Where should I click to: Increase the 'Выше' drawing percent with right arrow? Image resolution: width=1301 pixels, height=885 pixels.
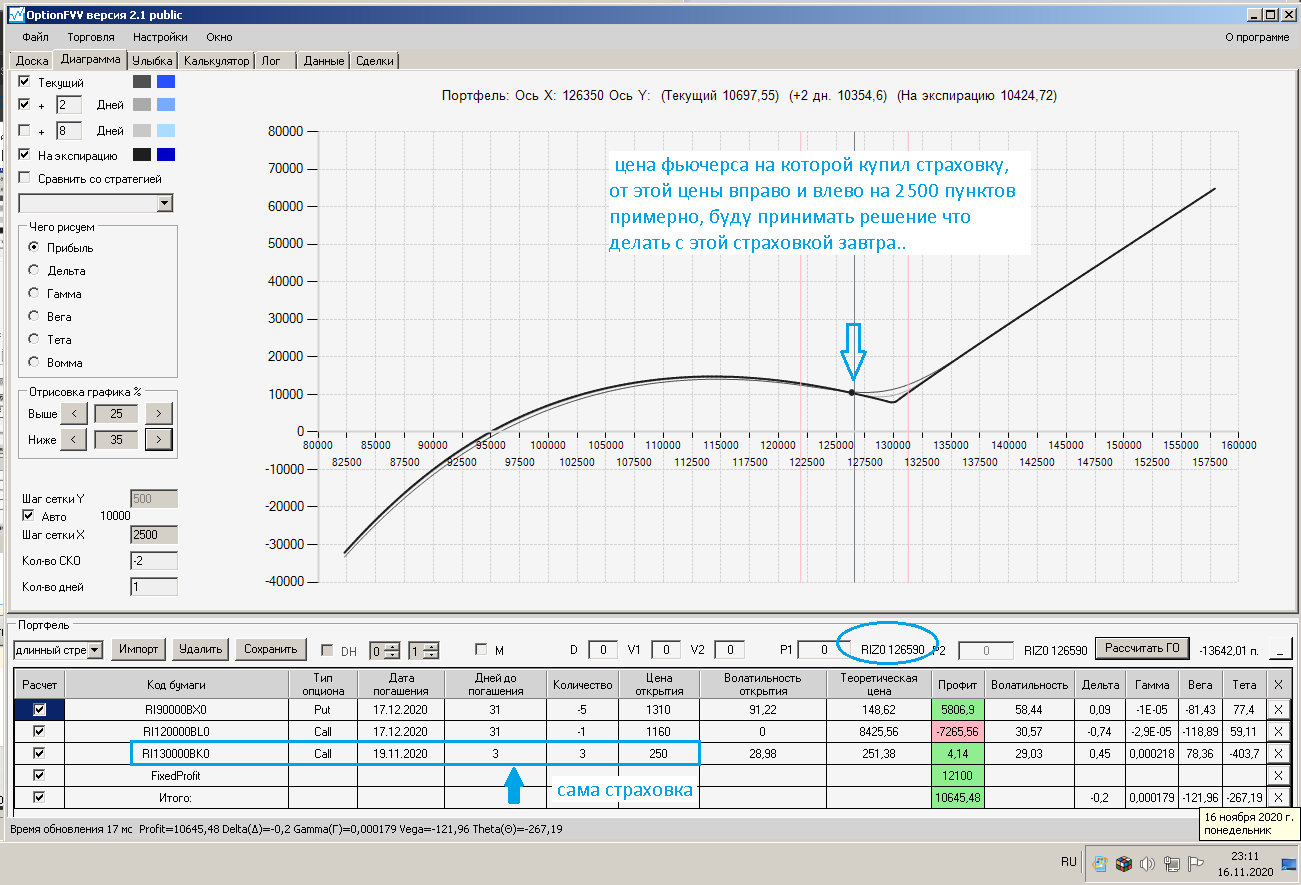(158, 413)
